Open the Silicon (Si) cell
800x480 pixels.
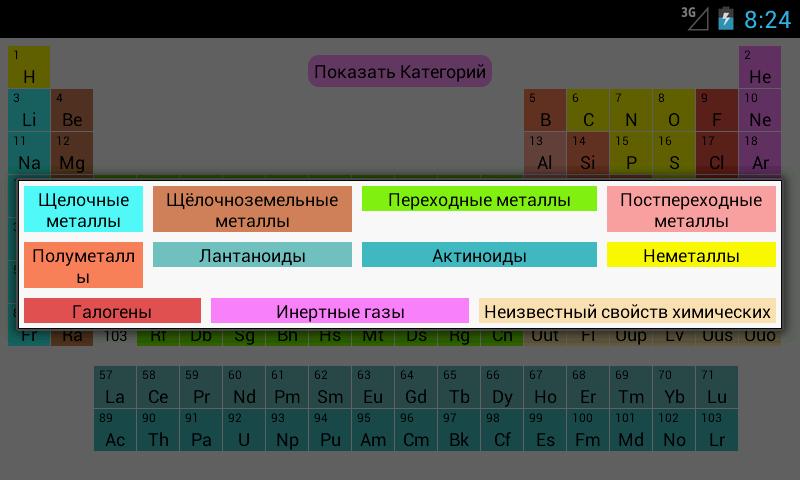[588, 153]
